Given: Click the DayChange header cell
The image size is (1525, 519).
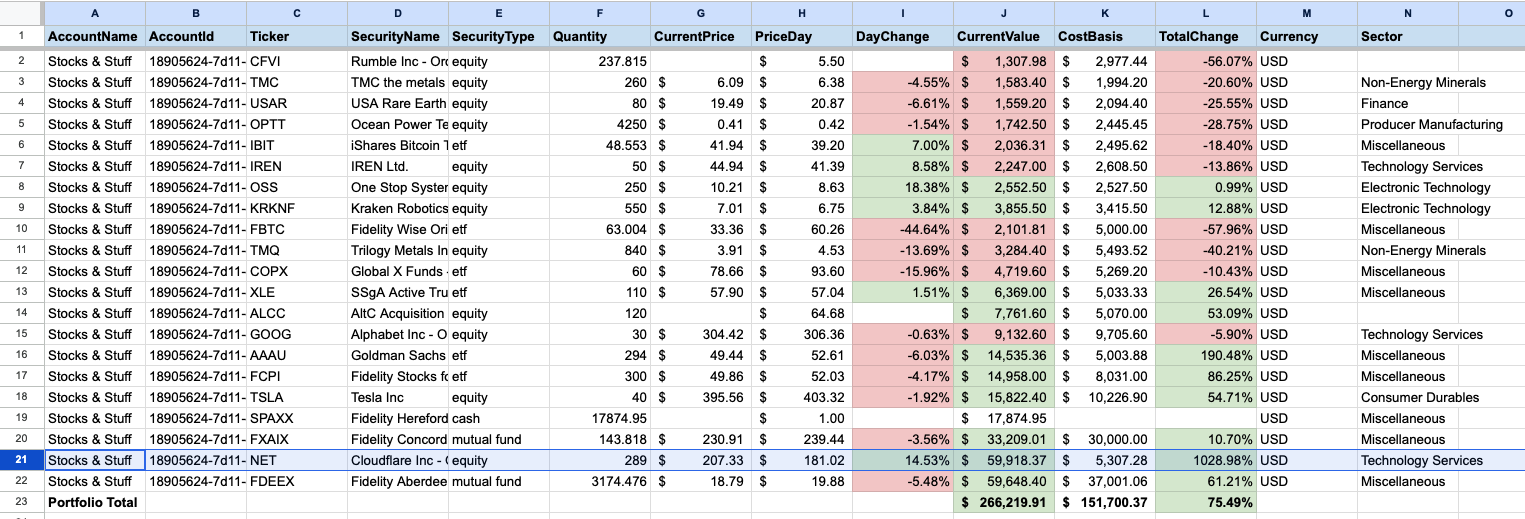Looking at the screenshot, I should click(903, 36).
